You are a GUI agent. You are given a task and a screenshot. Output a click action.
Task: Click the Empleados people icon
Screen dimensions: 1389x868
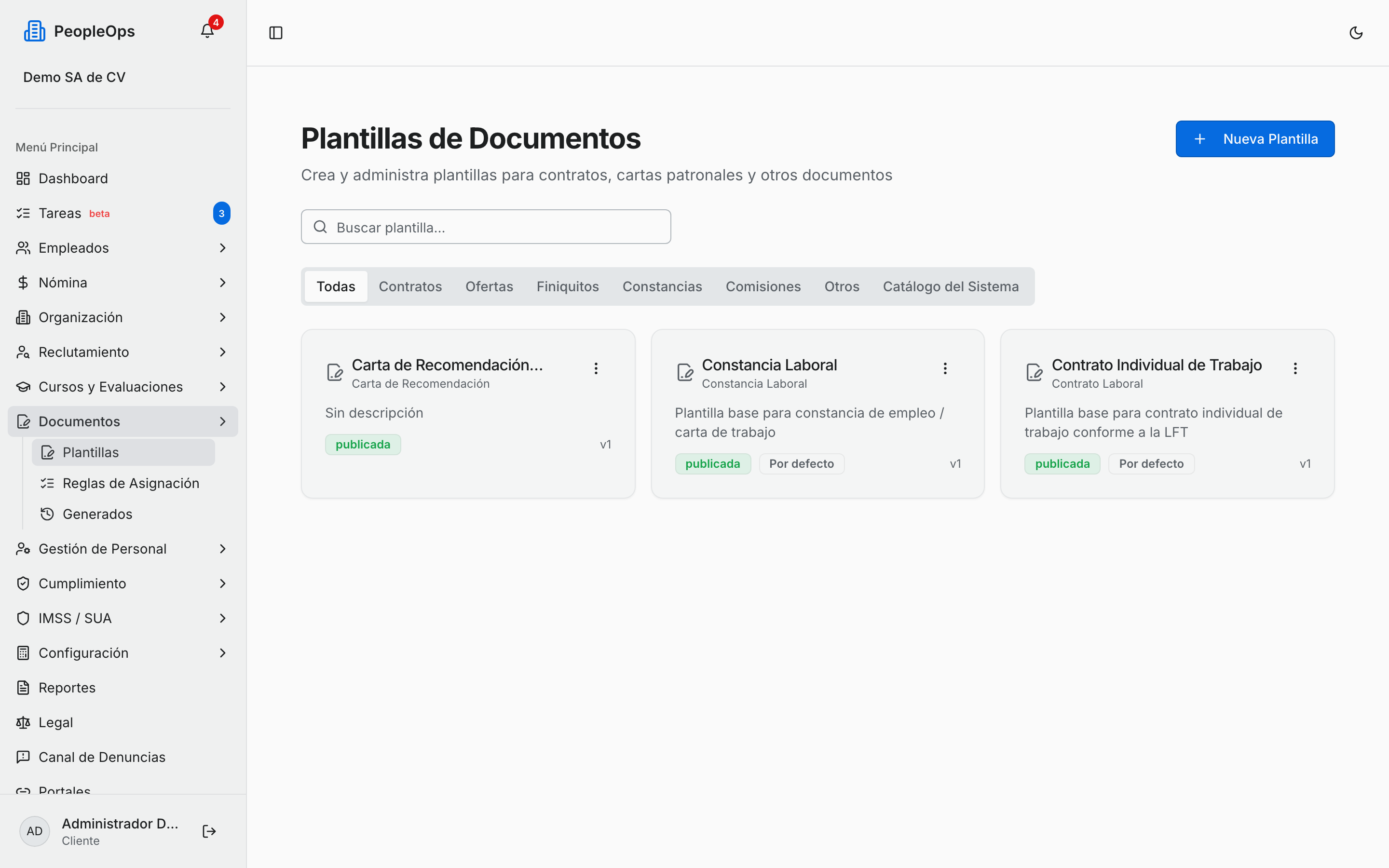[x=23, y=248]
